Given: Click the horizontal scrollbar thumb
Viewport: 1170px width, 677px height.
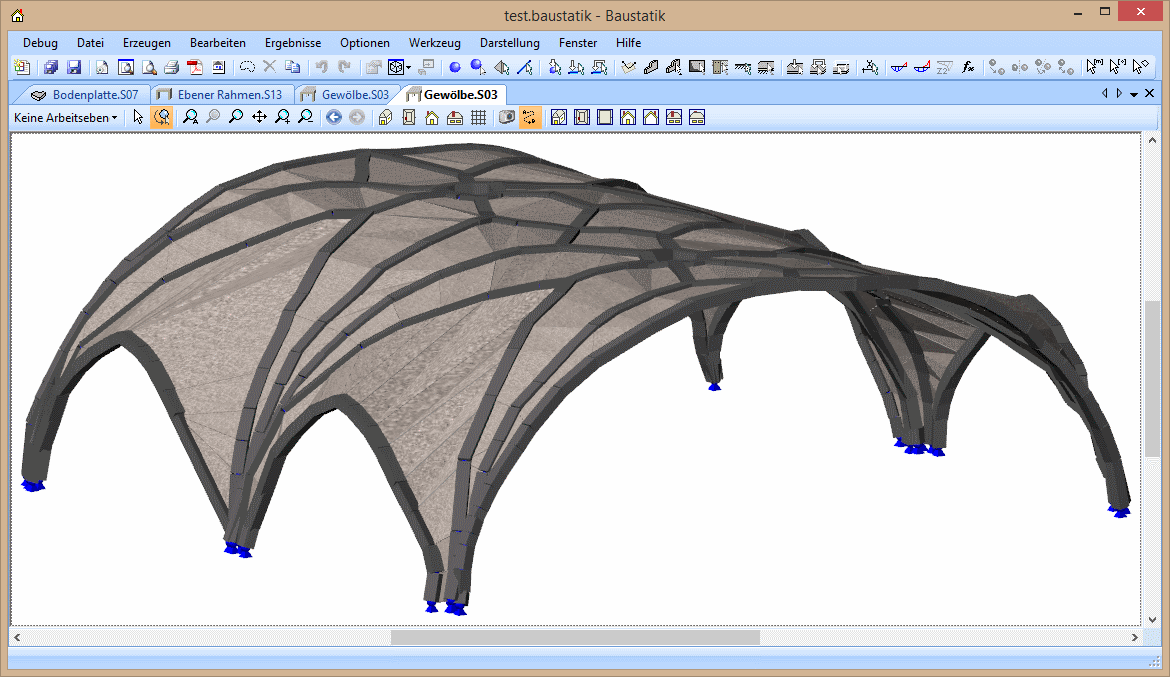Looking at the screenshot, I should [x=575, y=637].
